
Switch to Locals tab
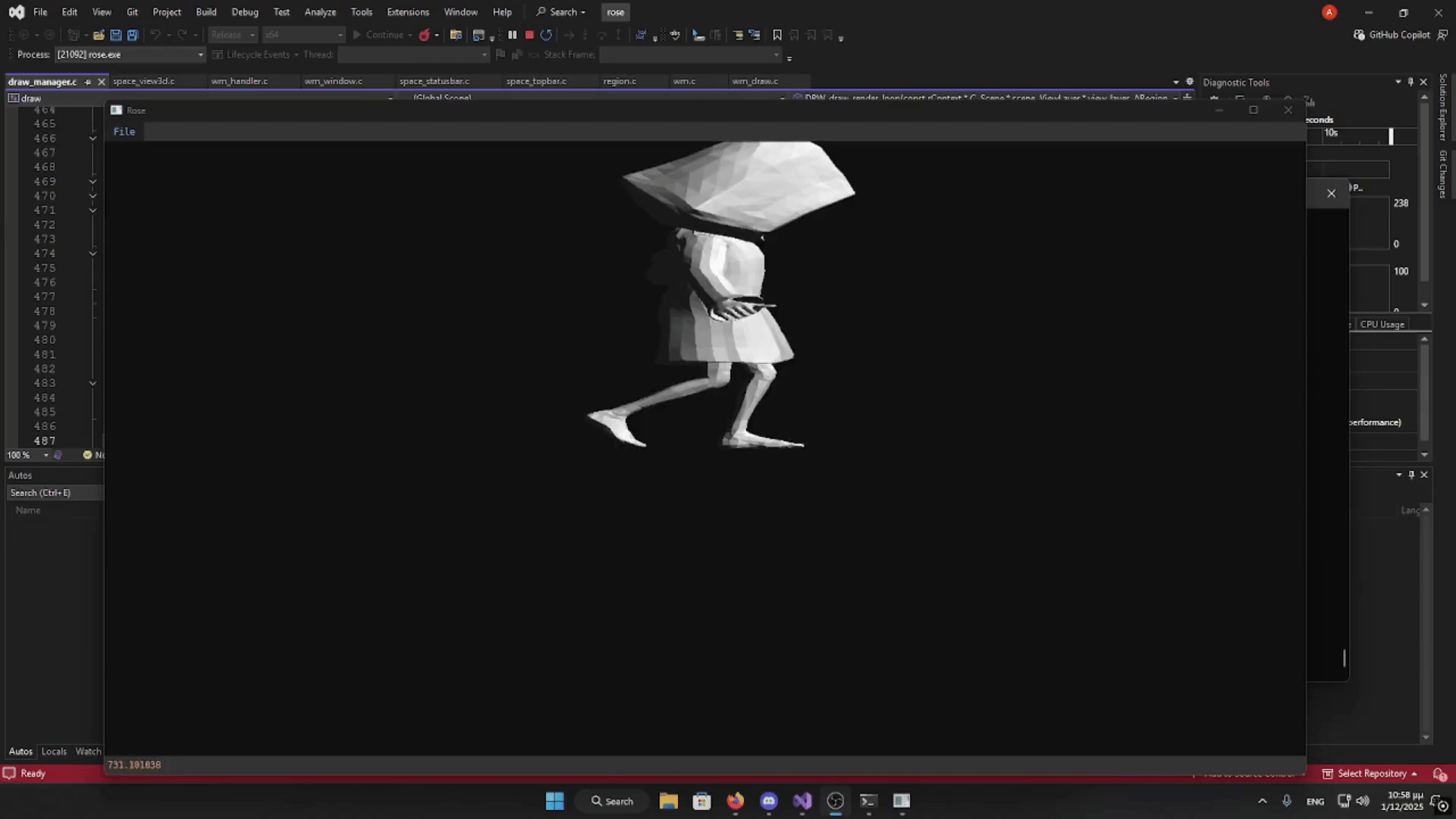pos(54,752)
